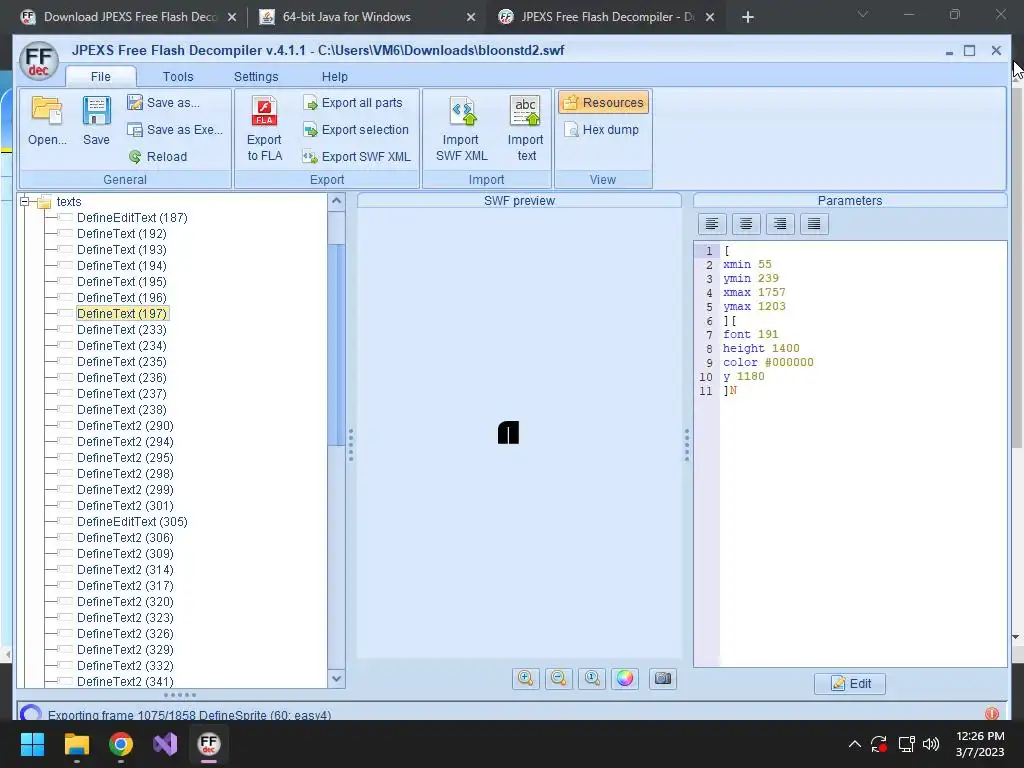Export all parts of the SWF

click(x=353, y=103)
